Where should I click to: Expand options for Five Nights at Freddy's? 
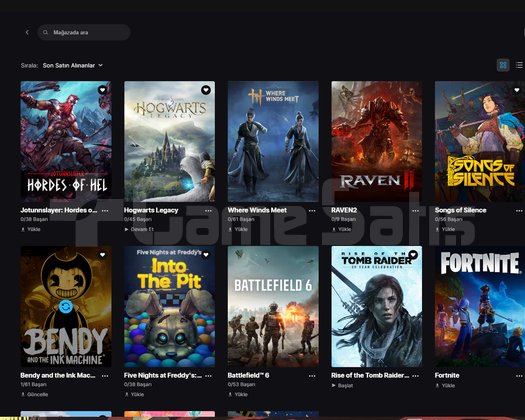[x=208, y=376]
